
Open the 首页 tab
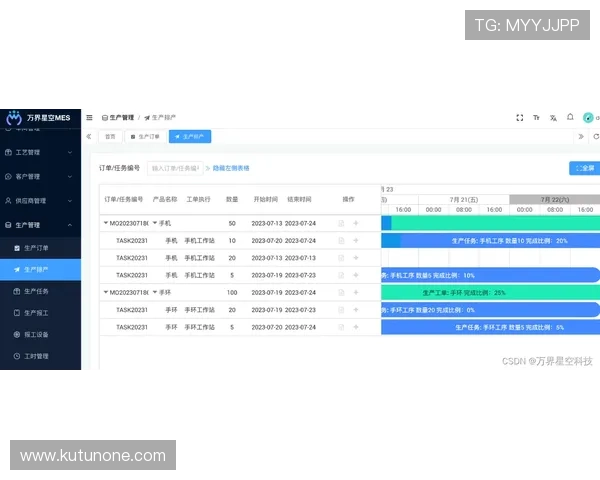click(x=109, y=136)
